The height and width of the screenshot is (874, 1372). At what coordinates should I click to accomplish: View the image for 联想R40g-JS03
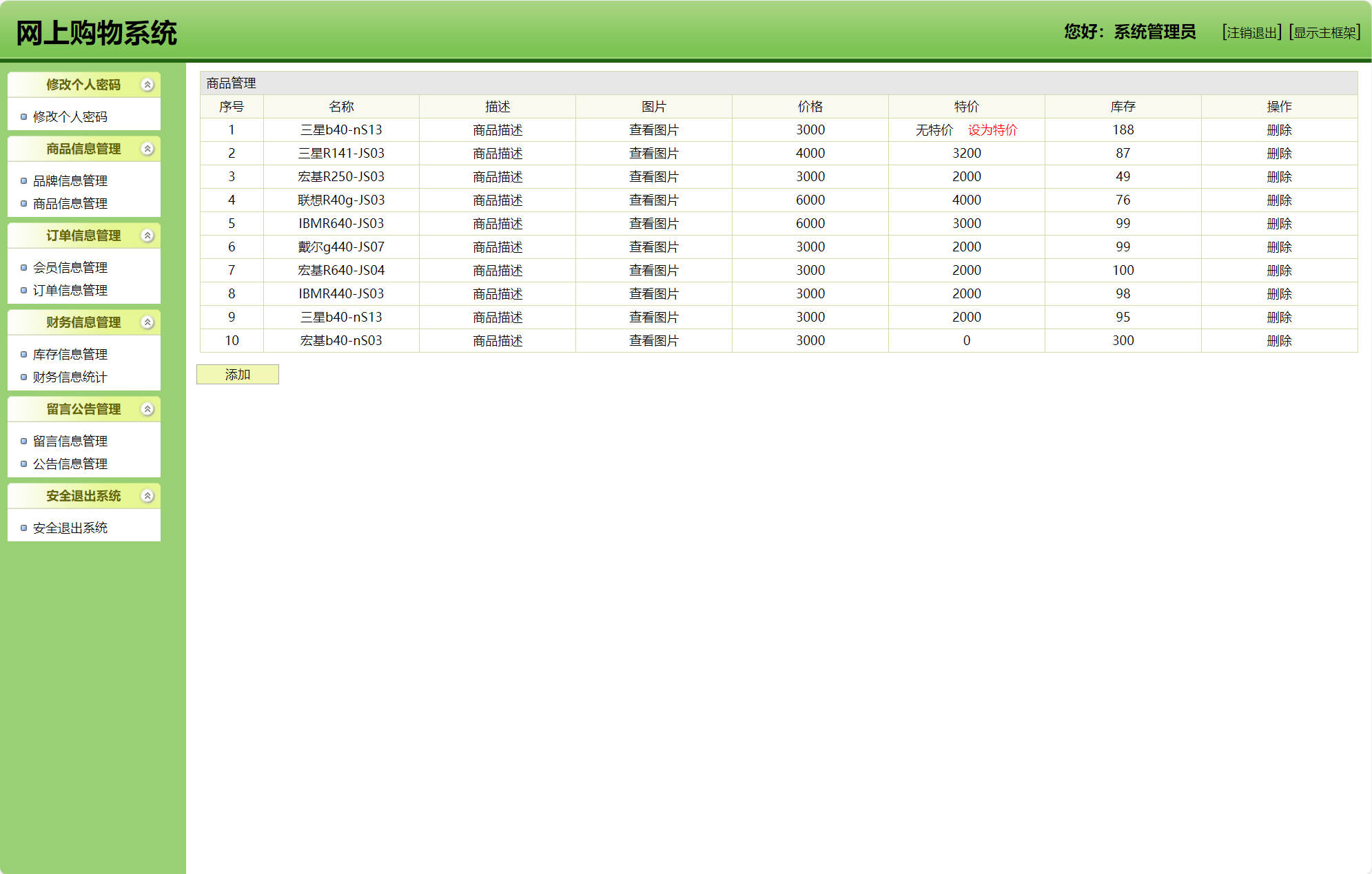653,200
